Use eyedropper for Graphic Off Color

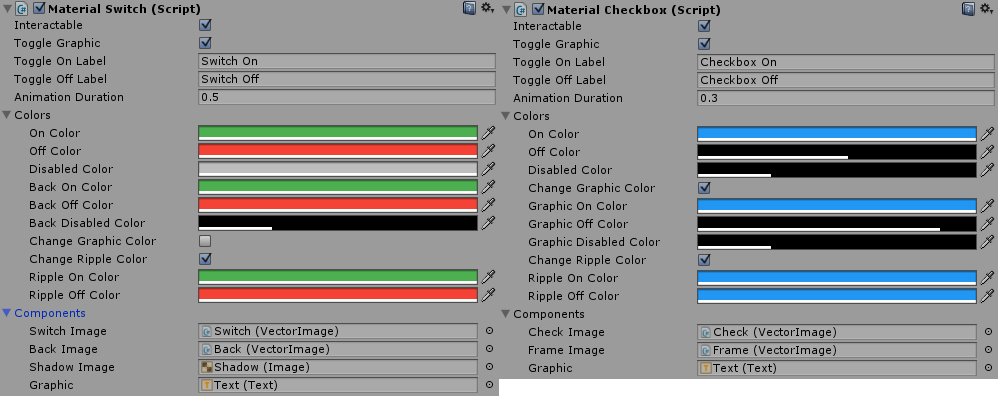(987, 223)
